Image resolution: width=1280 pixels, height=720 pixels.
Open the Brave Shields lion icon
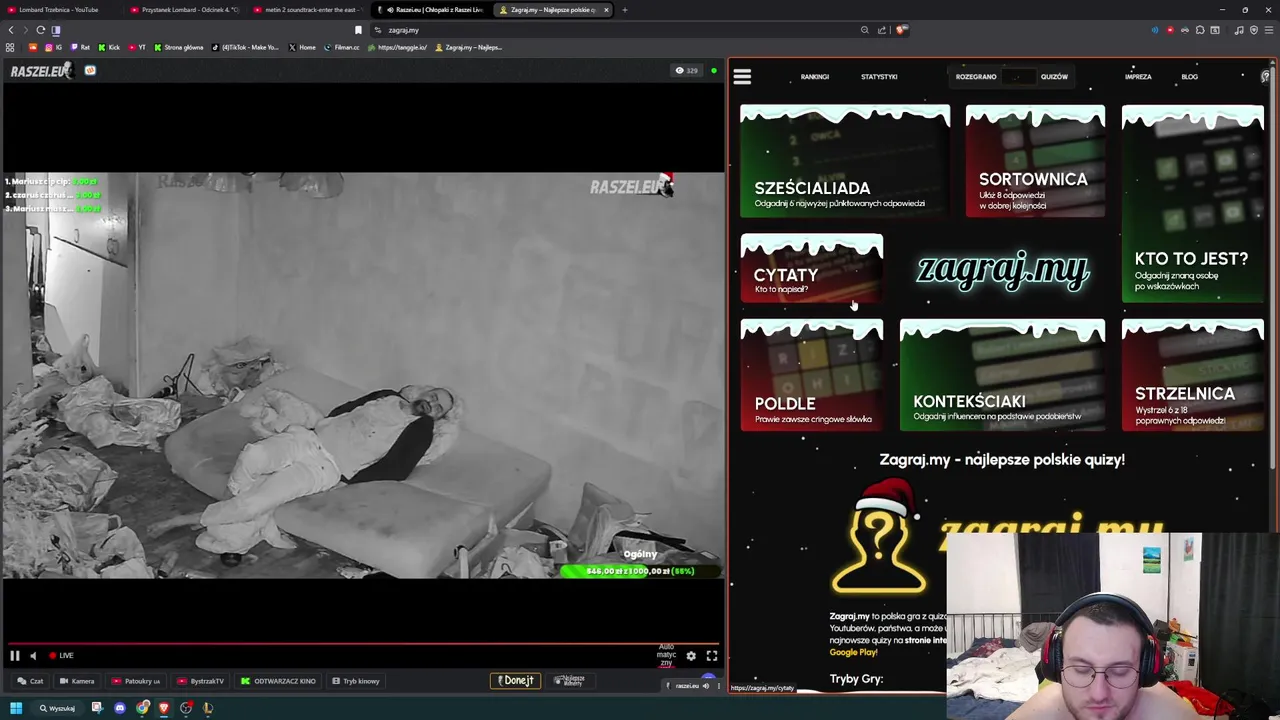tap(901, 30)
